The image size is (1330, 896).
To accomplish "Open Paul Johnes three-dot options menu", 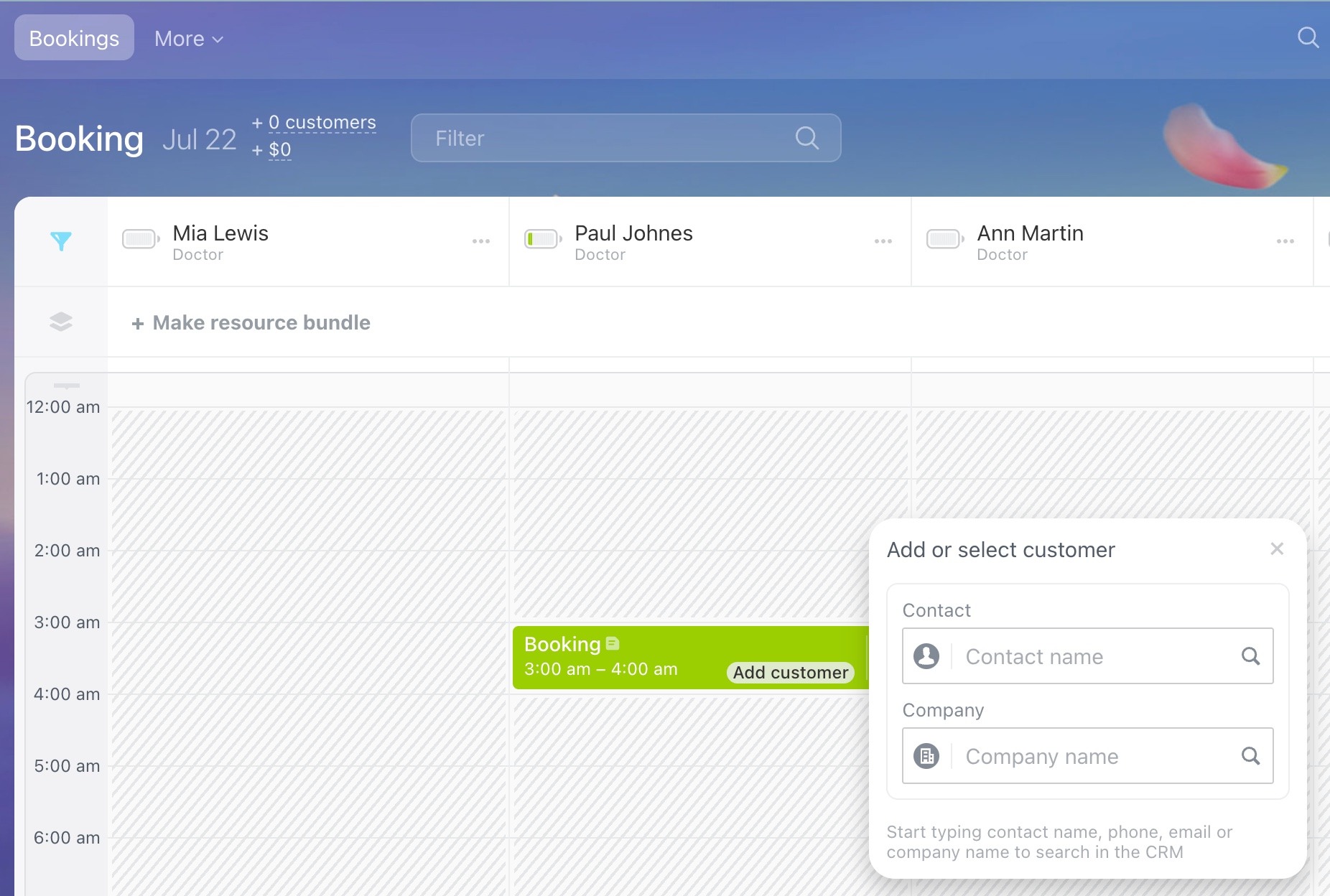I will click(x=883, y=241).
